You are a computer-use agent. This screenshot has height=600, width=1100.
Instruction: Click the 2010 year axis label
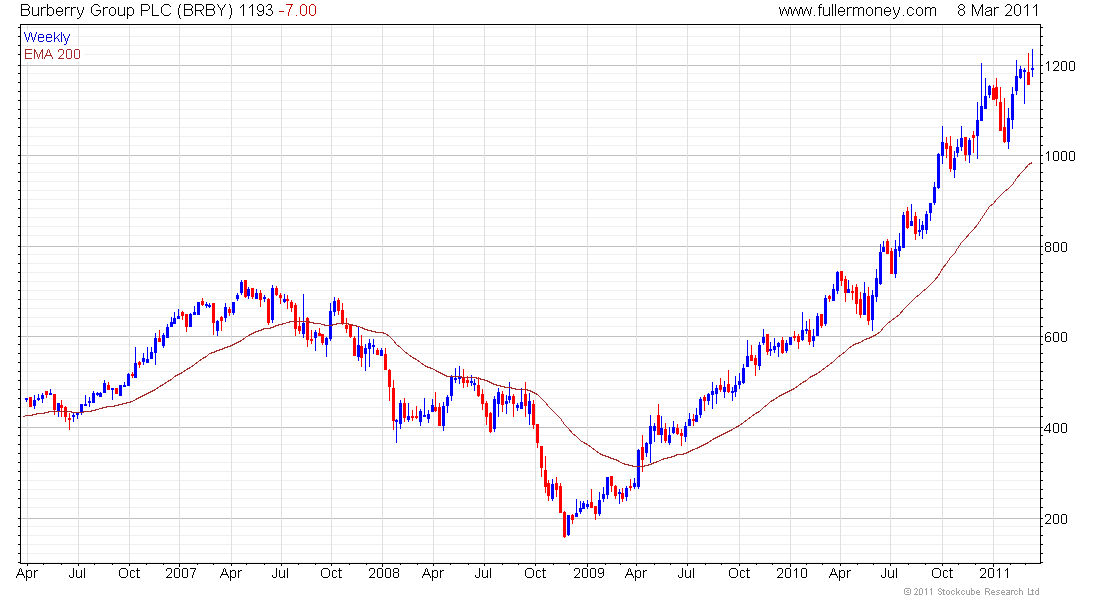791,573
